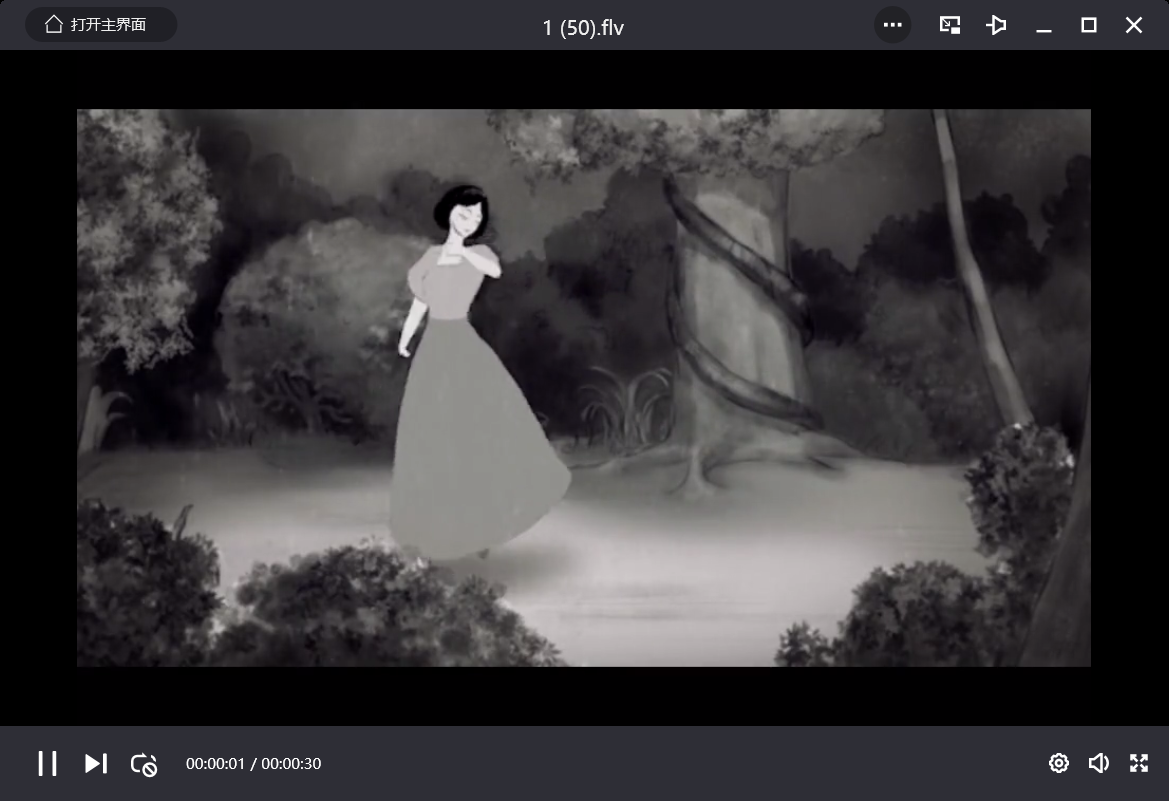Open the main interface home button
This screenshot has width=1169, height=801.
[x=101, y=25]
